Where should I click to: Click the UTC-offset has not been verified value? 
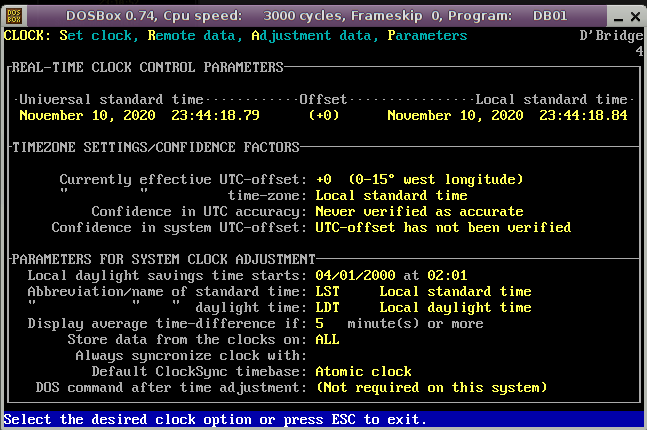coord(443,227)
